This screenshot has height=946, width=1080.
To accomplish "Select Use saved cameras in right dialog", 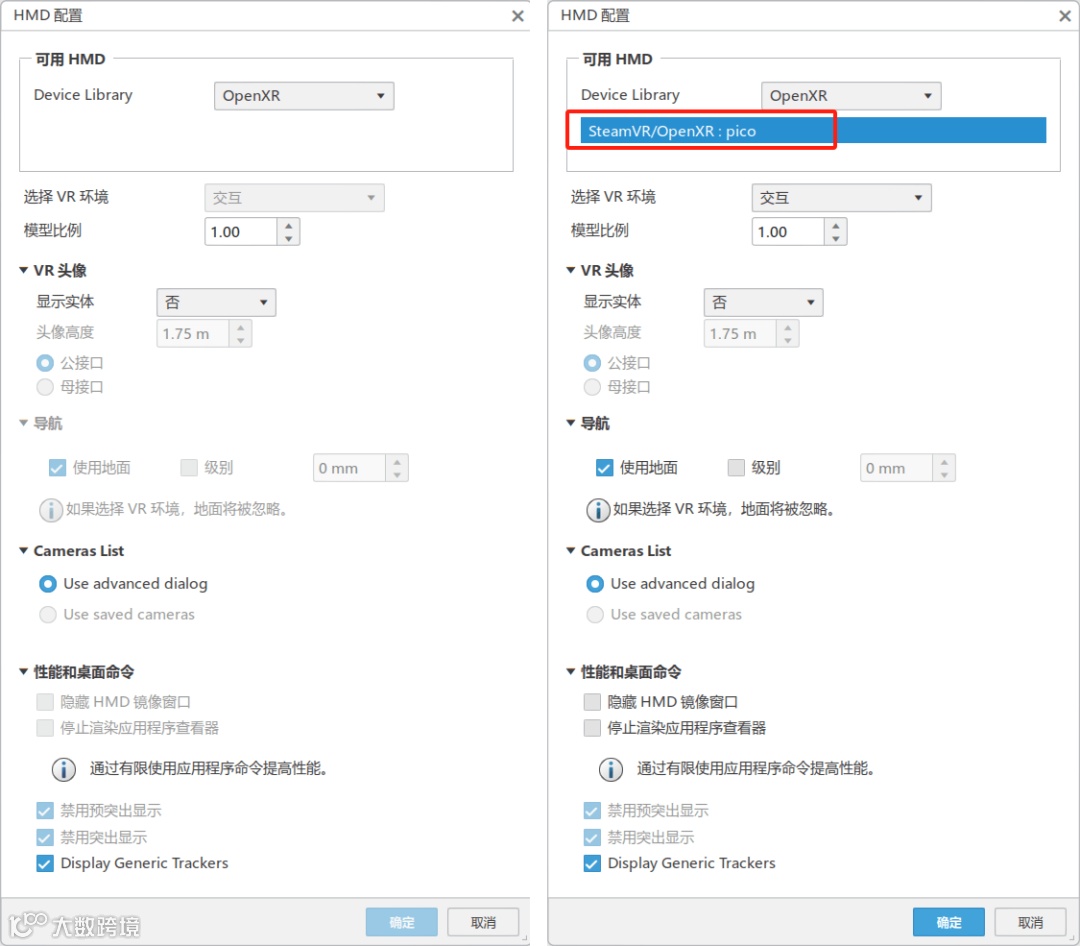I will coord(595,615).
